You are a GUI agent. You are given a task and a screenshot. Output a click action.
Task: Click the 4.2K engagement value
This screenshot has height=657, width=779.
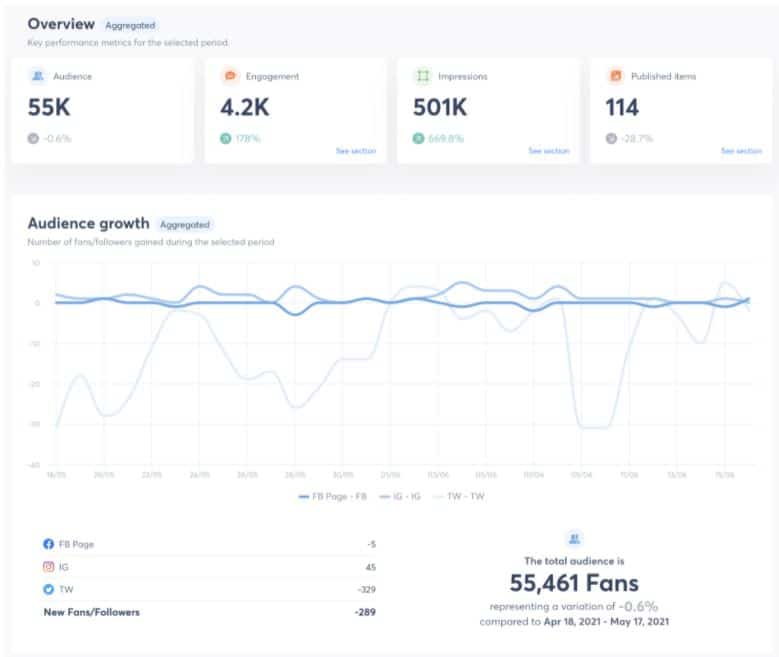pos(244,107)
